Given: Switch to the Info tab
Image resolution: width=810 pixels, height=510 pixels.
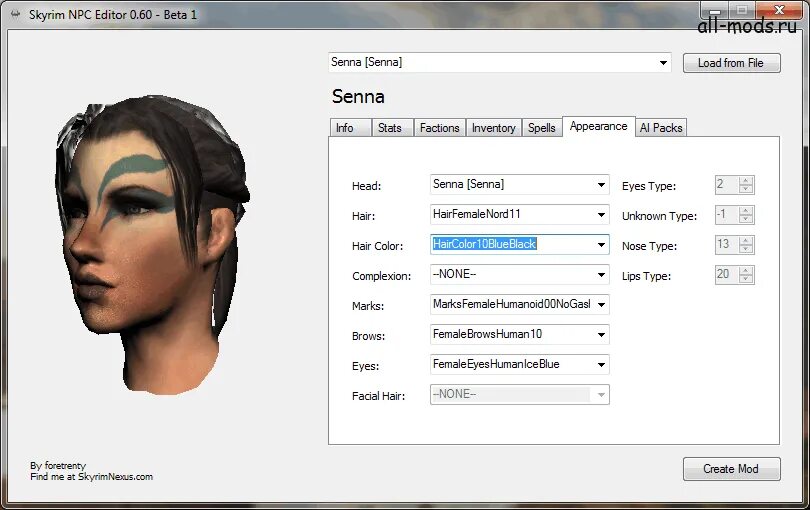Looking at the screenshot, I should (350, 128).
